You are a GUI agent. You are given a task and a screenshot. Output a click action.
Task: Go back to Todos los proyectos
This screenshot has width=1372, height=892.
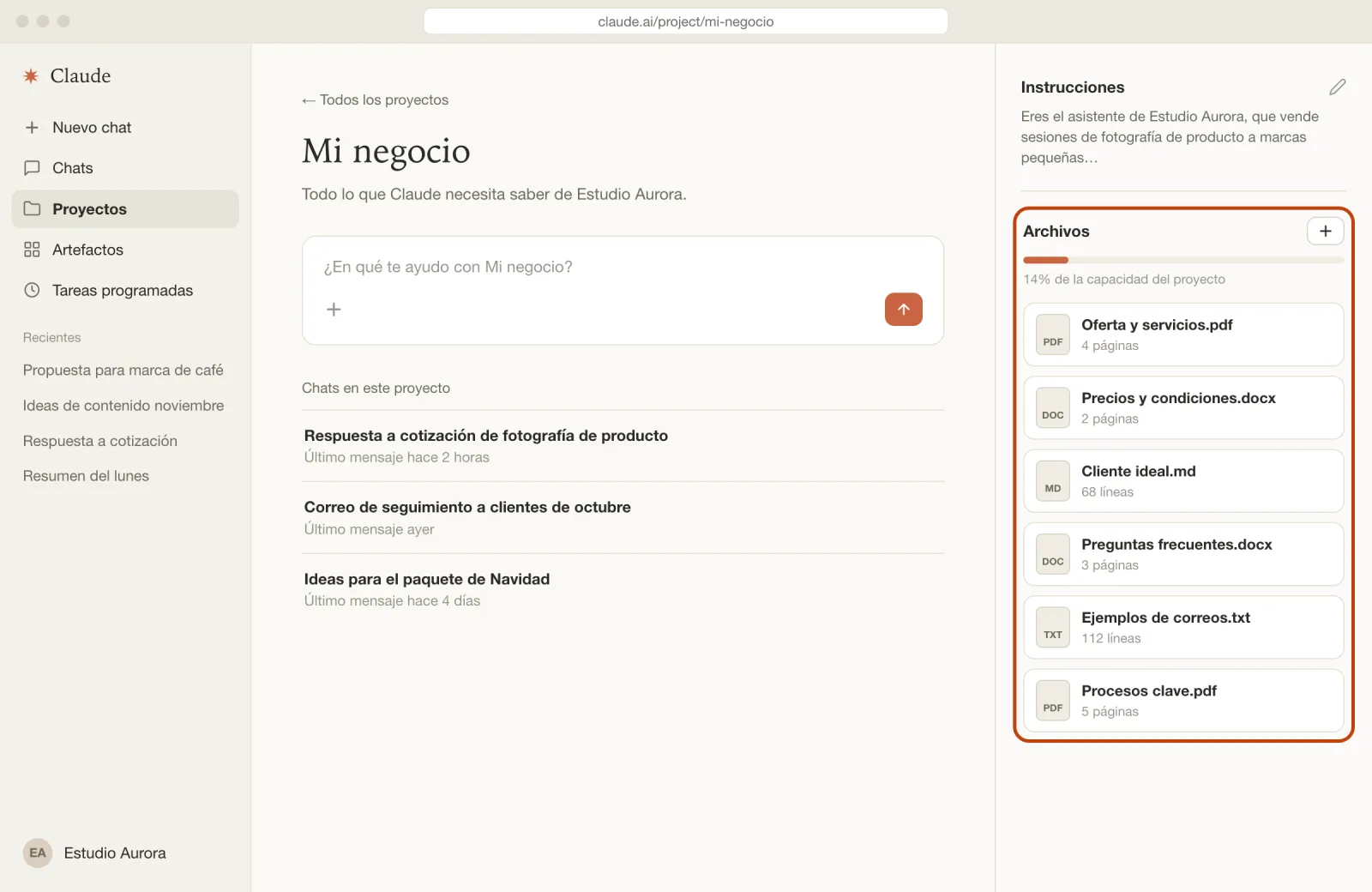[x=375, y=100]
